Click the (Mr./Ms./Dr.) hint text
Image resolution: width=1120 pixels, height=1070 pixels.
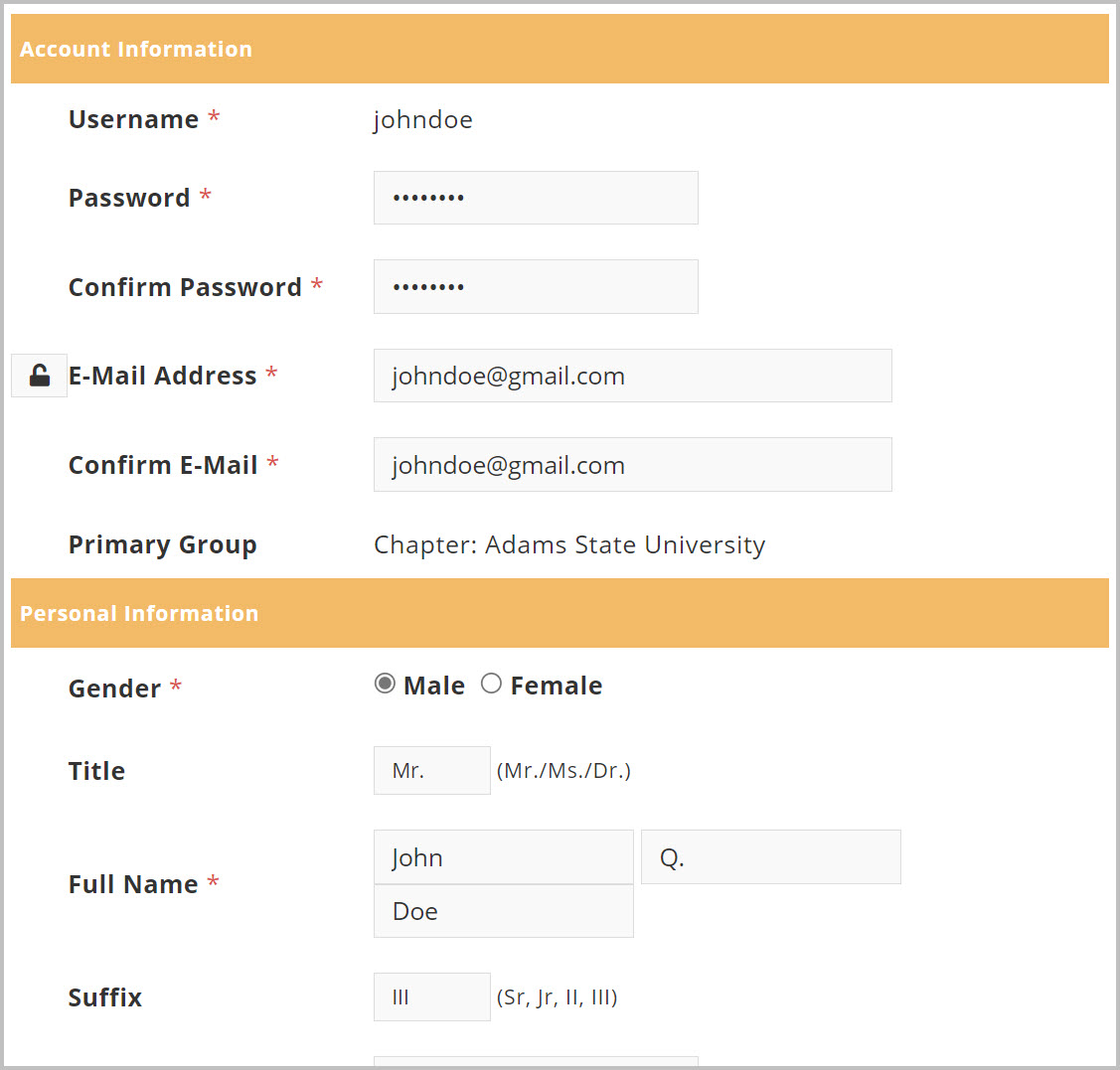pos(563,771)
